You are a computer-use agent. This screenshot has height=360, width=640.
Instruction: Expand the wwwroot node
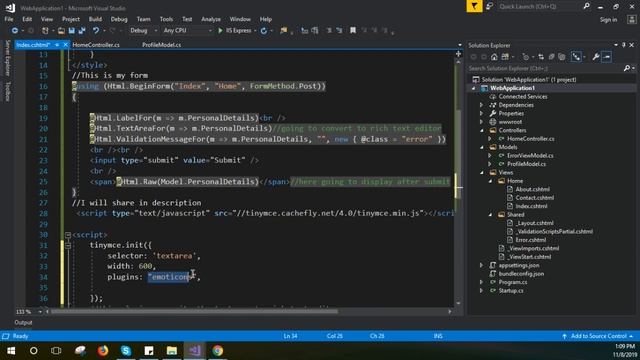pos(482,122)
